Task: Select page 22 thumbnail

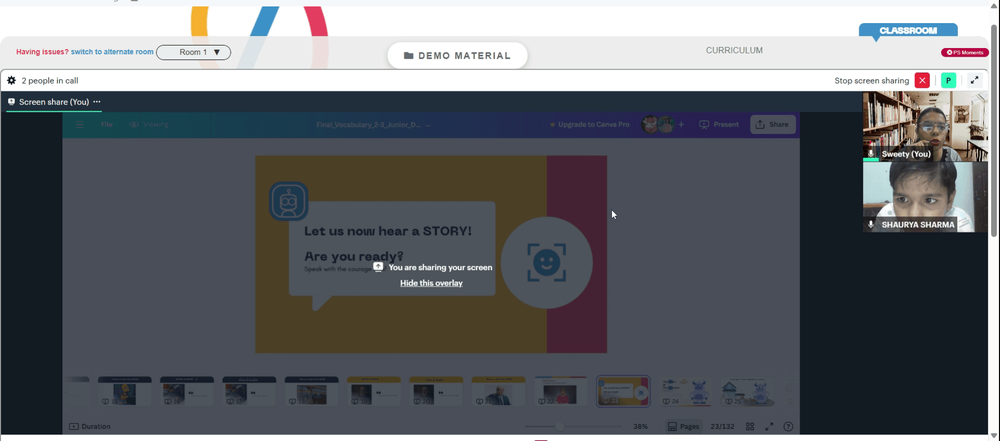Action: pos(561,391)
